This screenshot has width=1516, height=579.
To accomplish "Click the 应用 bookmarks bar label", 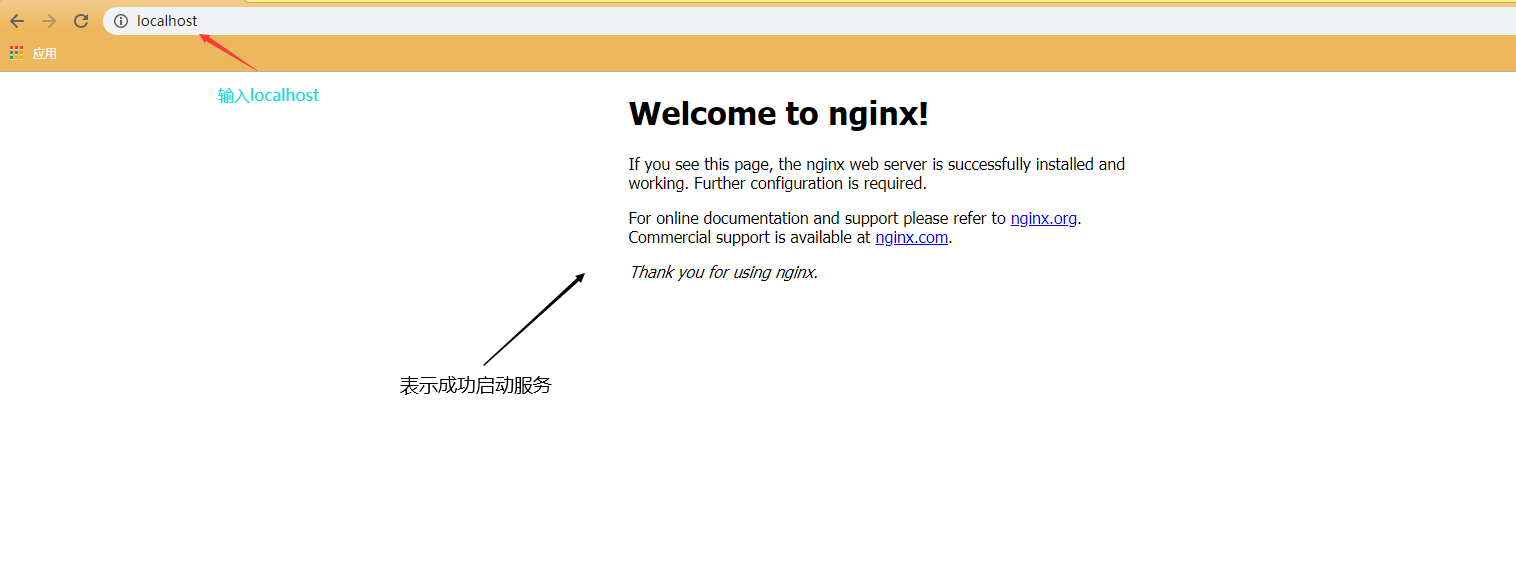I will point(44,54).
